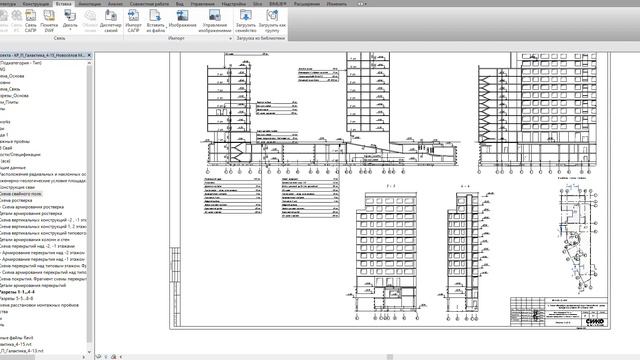Open the Вид (View) ribbon tab
The height and width of the screenshot is (360, 640).
[x=180, y=4]
